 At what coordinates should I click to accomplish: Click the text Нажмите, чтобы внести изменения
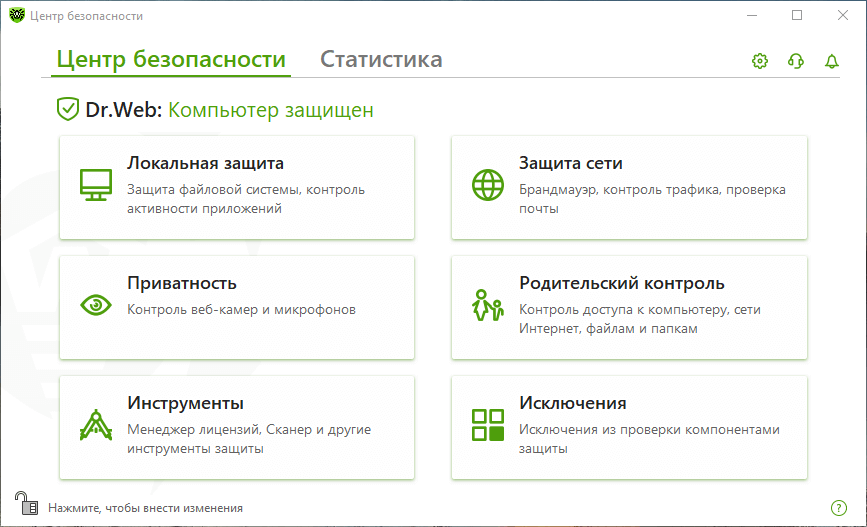[145, 508]
